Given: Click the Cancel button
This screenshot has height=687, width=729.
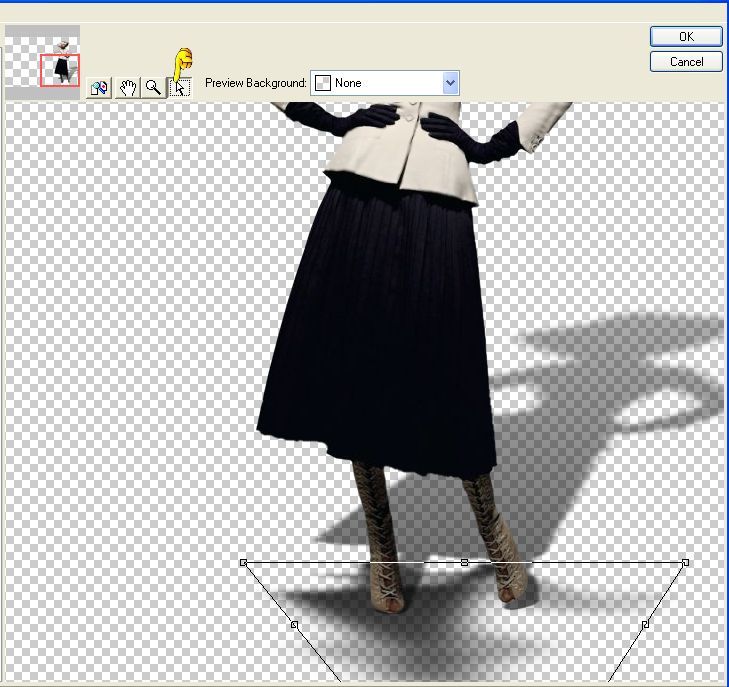Looking at the screenshot, I should (x=686, y=62).
